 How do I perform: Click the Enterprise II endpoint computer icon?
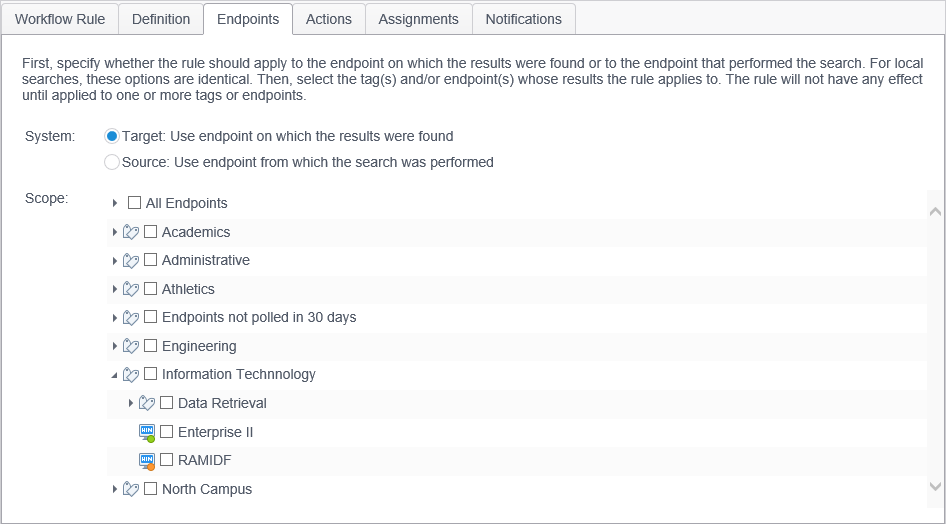coord(147,432)
